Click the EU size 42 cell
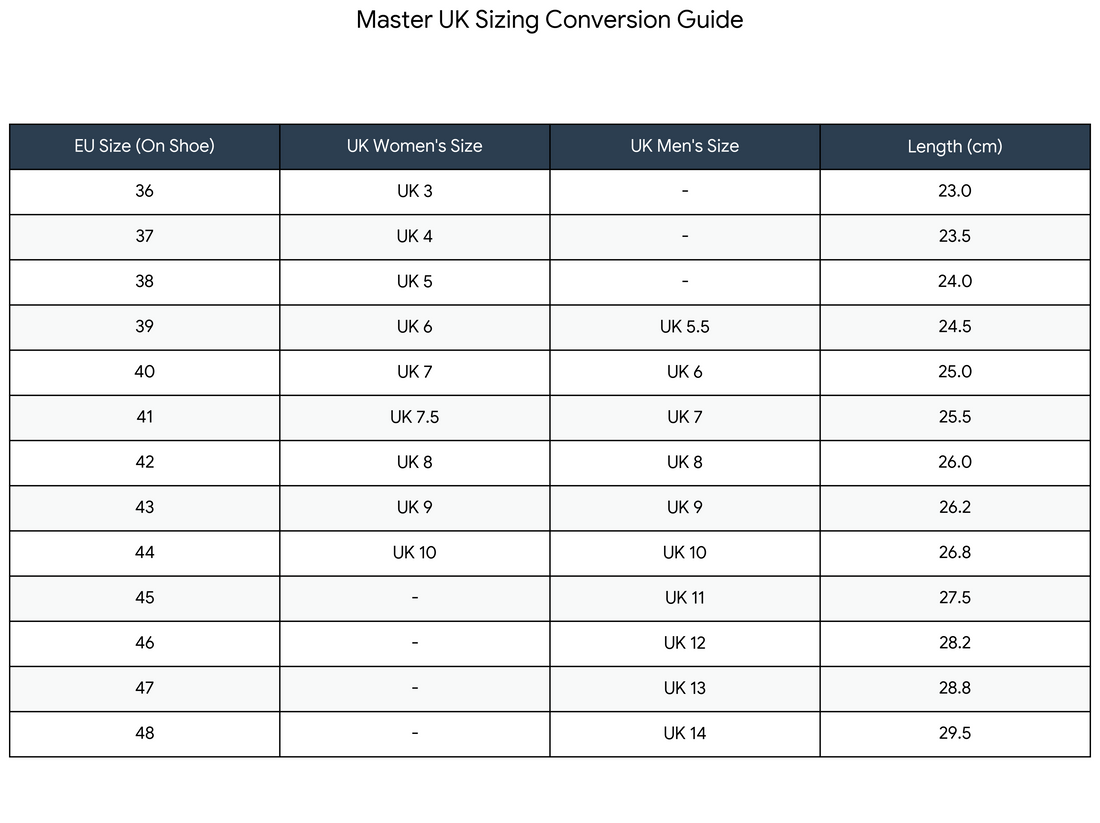This screenshot has width=1100, height=823. point(145,463)
